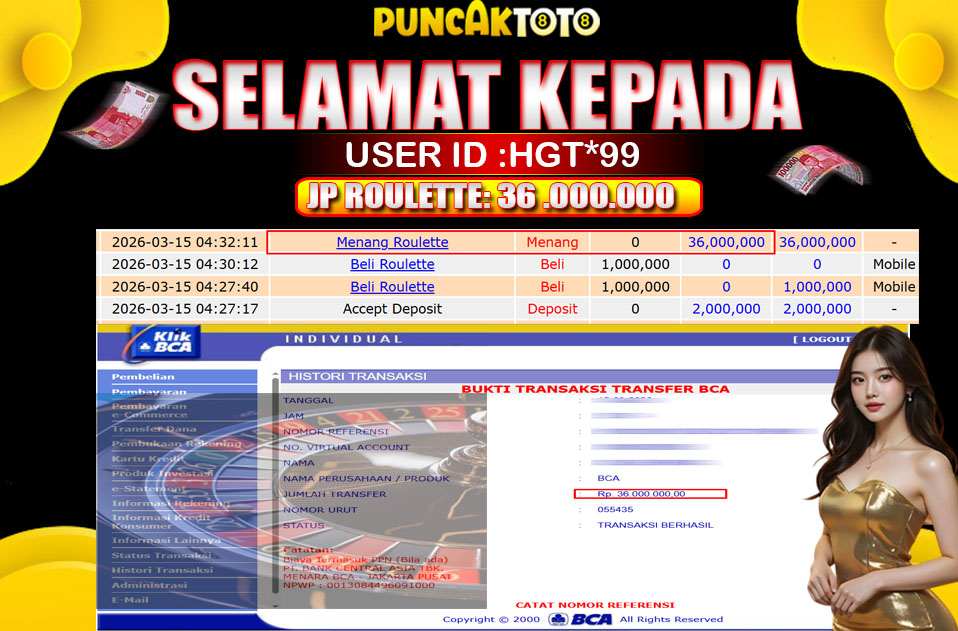Screen dimensions: 958x631
Task: Open the Menang Roulette link
Action: 392,242
